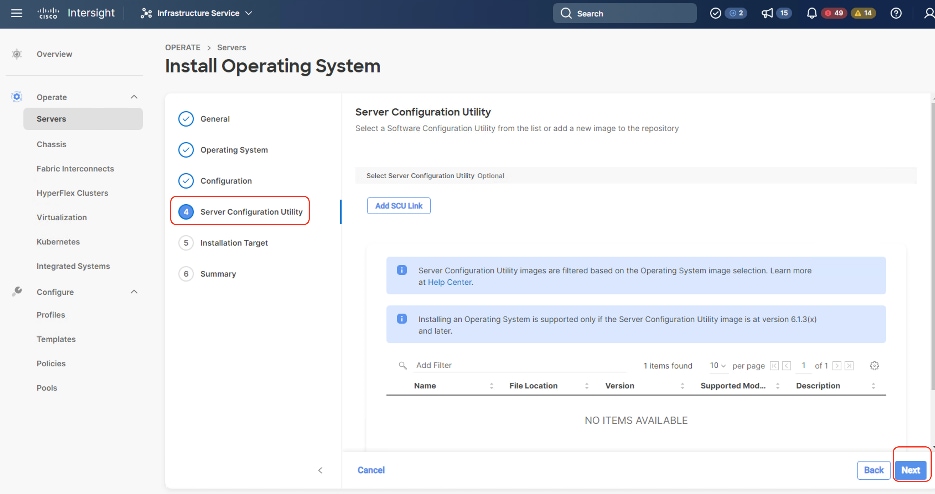This screenshot has width=935, height=494.
Task: Click the Cisco Intersight logo
Action: pos(76,13)
